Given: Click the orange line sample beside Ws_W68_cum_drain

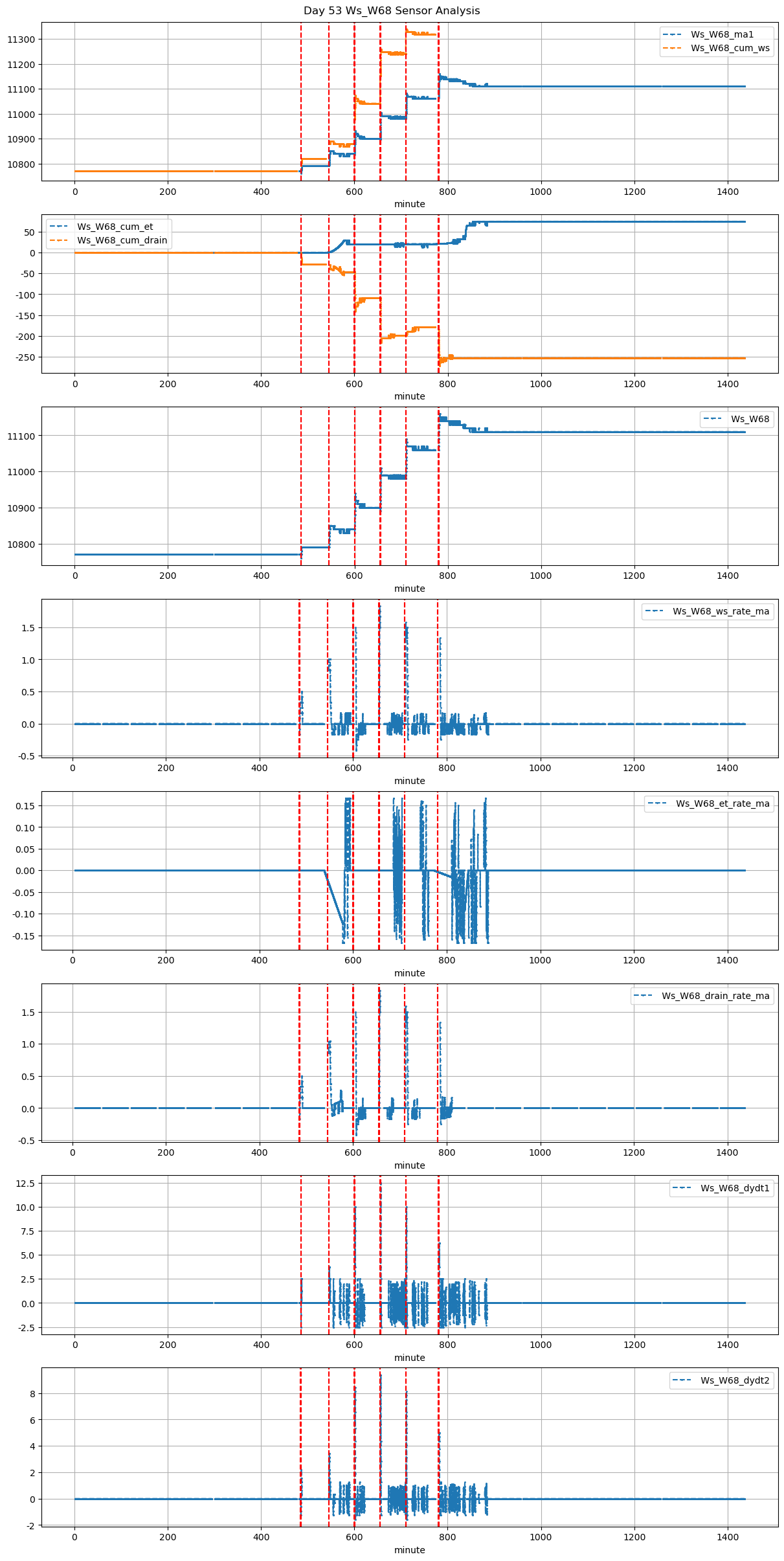Looking at the screenshot, I should coord(60,240).
